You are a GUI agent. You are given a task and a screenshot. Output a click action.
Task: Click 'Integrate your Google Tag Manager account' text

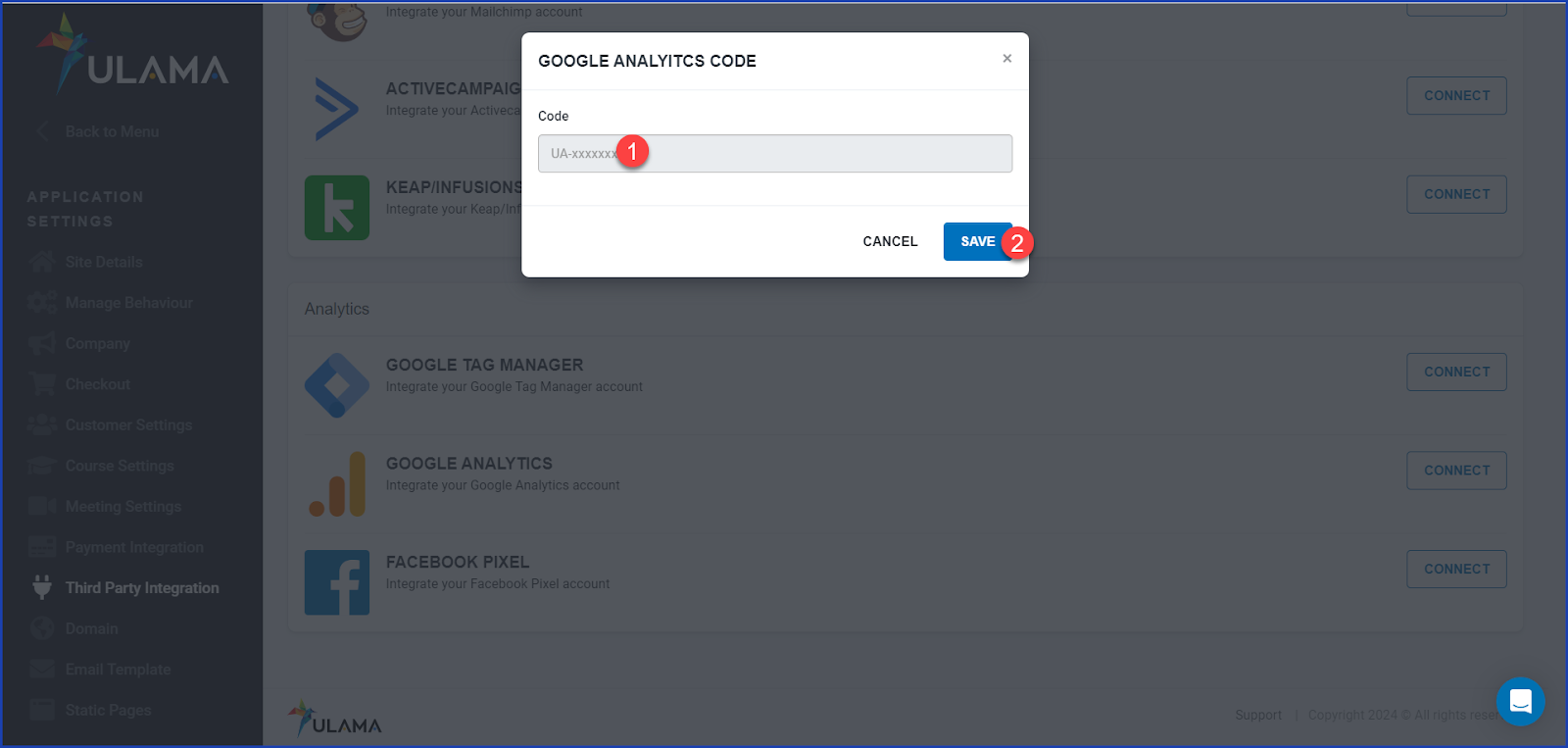[x=514, y=387]
